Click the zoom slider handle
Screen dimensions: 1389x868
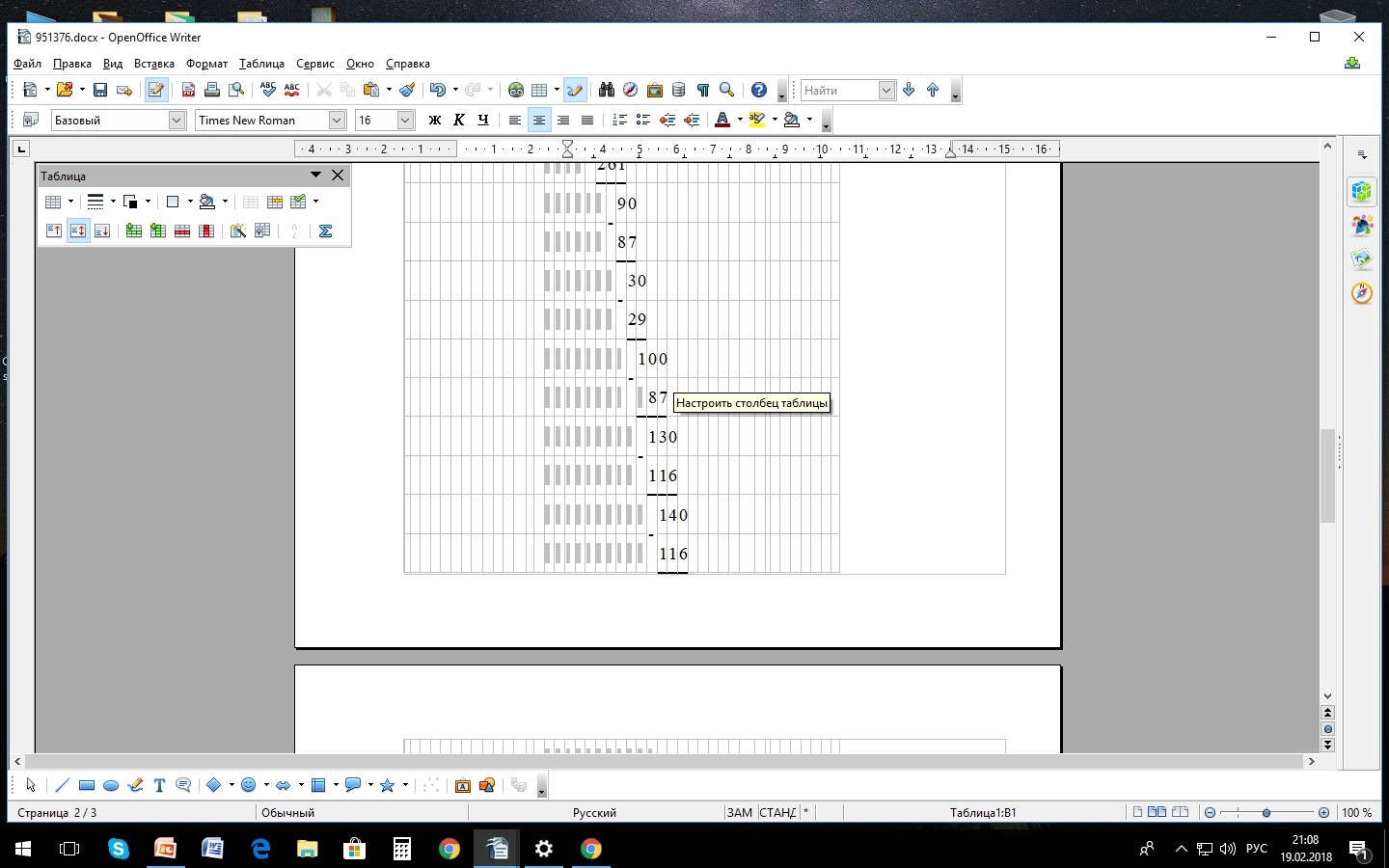click(1266, 812)
